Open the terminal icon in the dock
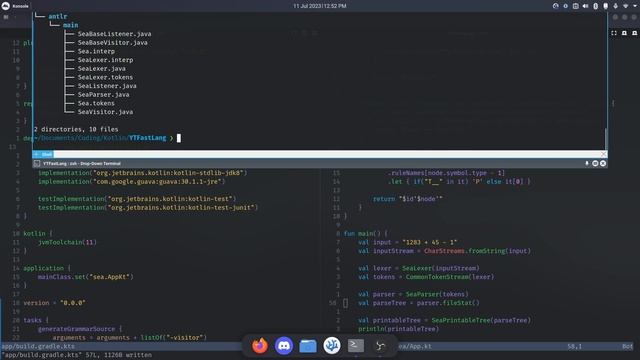The image size is (640, 360). click(x=356, y=345)
